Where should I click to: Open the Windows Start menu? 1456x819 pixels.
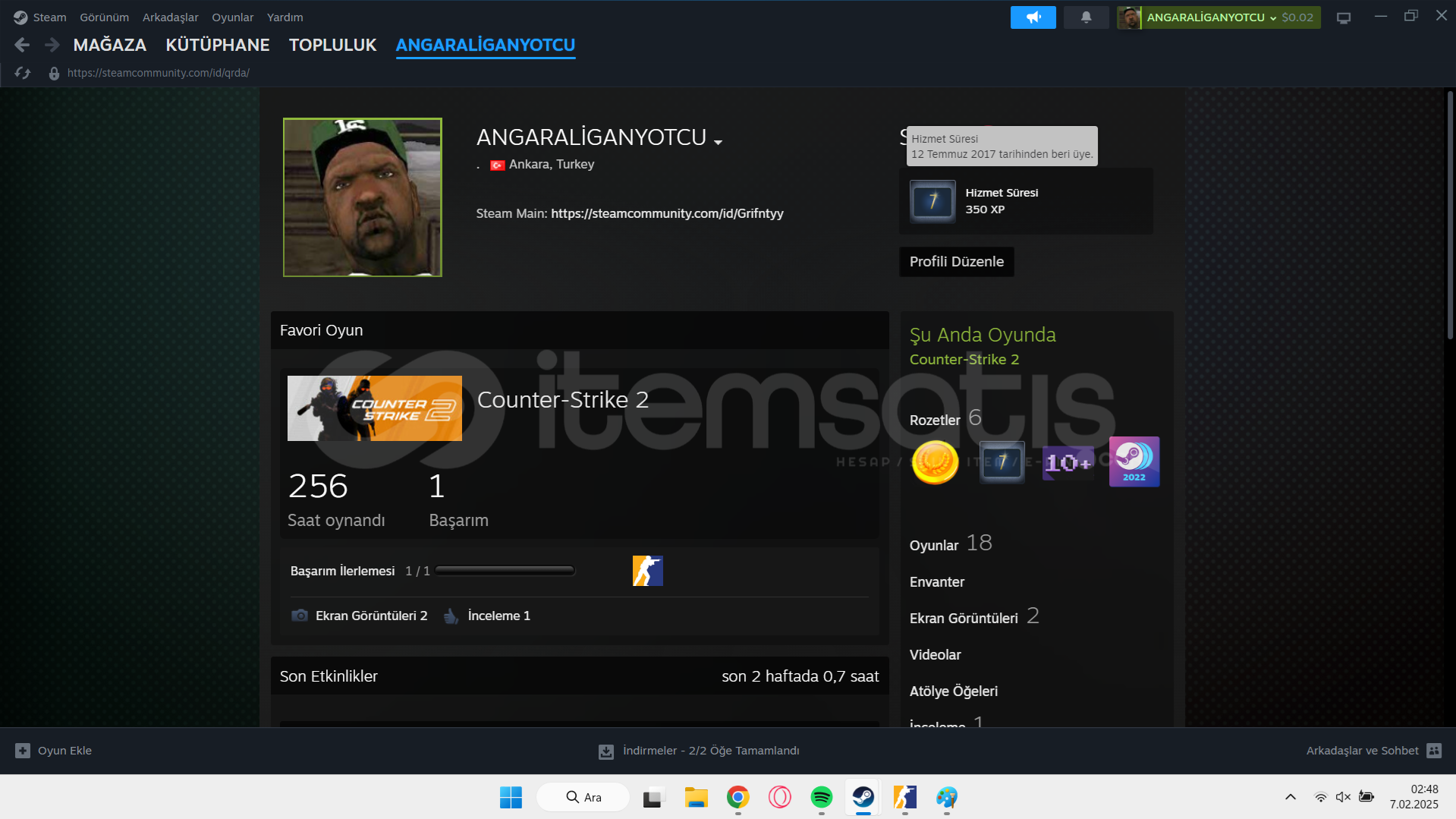(x=511, y=798)
